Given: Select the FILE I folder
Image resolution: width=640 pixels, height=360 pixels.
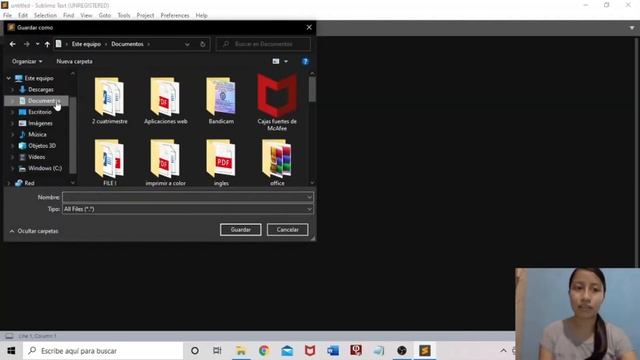Looking at the screenshot, I should point(109,162).
